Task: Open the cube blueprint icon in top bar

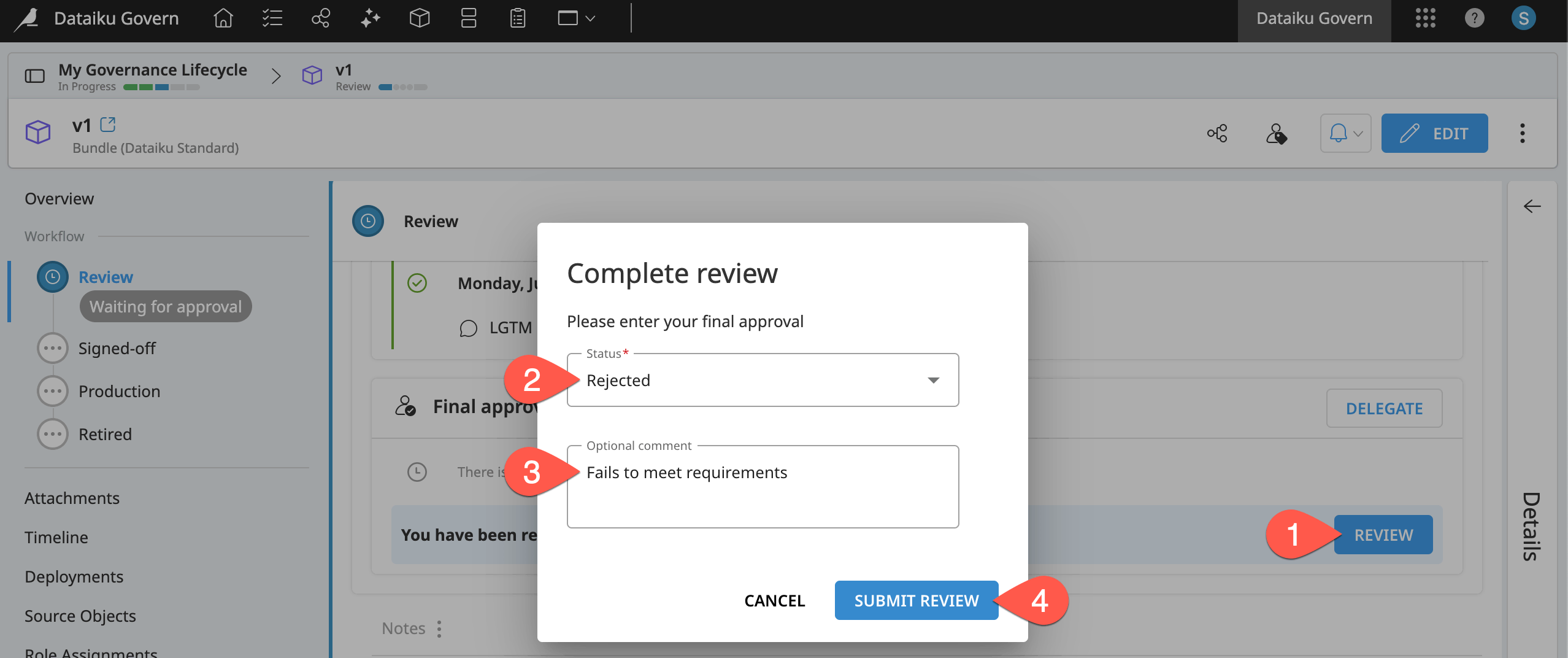Action: click(420, 18)
